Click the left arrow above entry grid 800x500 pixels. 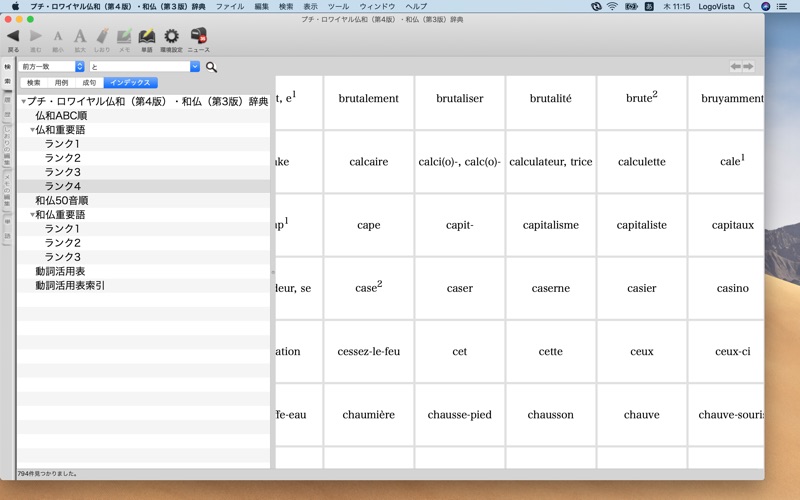(736, 66)
